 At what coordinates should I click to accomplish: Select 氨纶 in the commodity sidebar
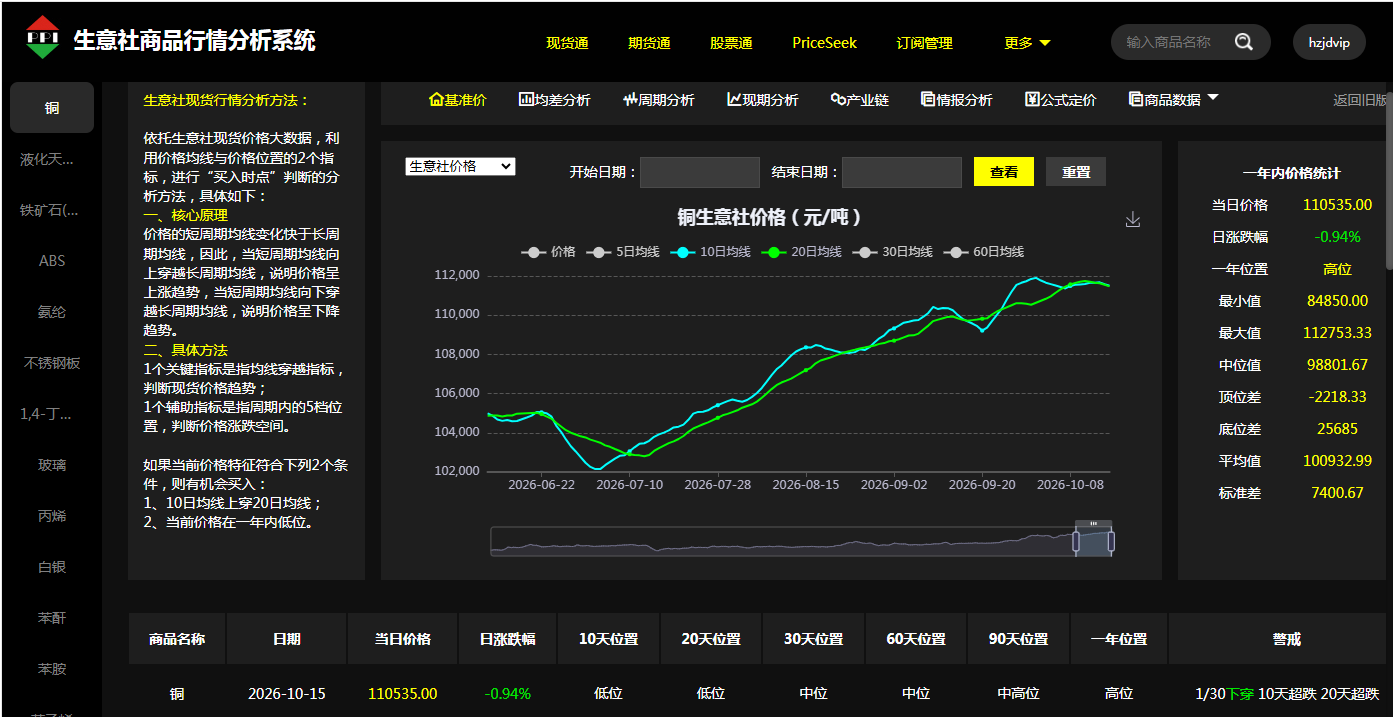[52, 312]
